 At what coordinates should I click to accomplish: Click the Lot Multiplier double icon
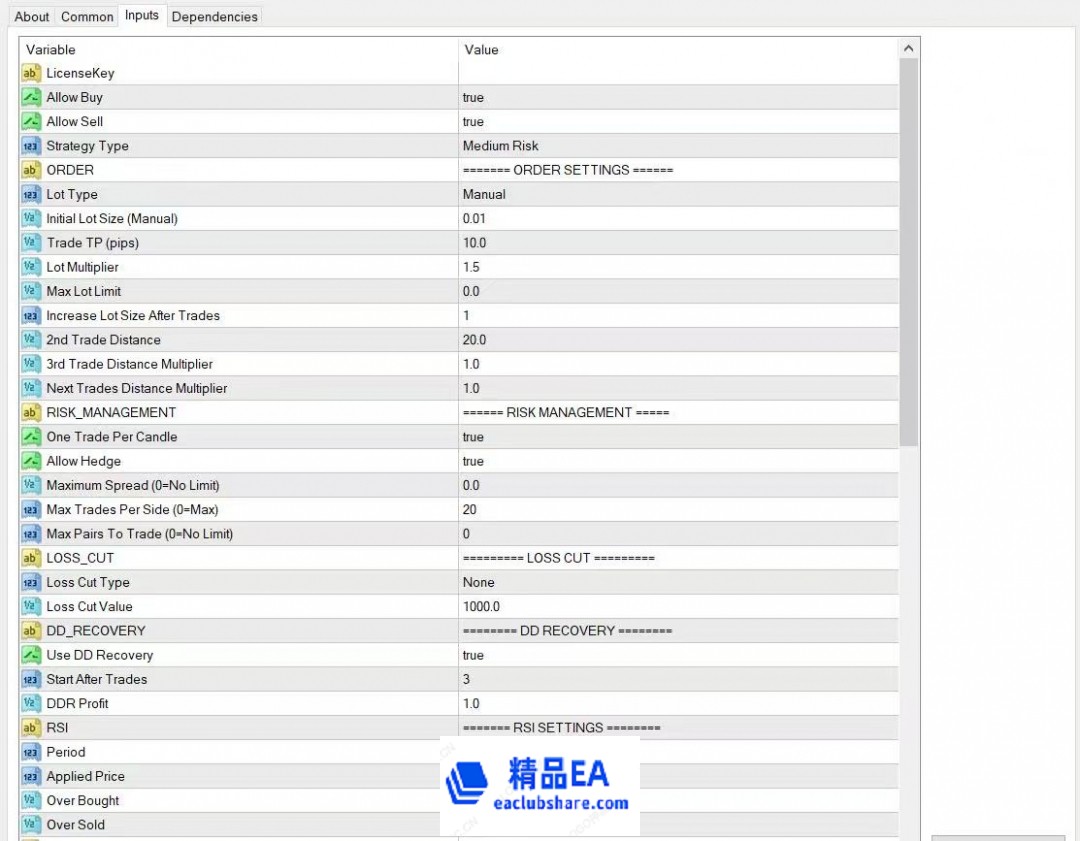click(x=31, y=267)
